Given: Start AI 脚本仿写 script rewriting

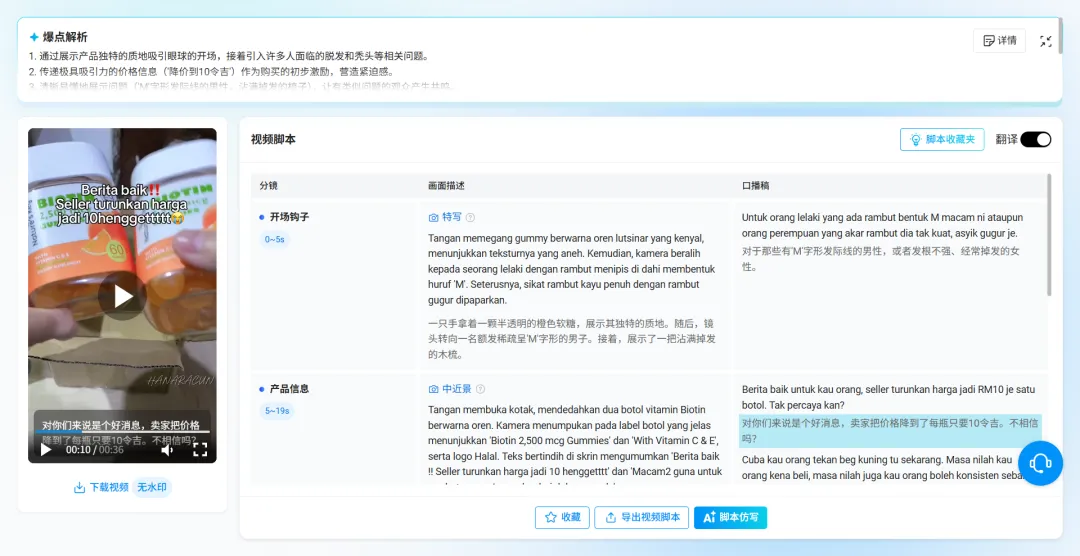Looking at the screenshot, I should (x=730, y=517).
